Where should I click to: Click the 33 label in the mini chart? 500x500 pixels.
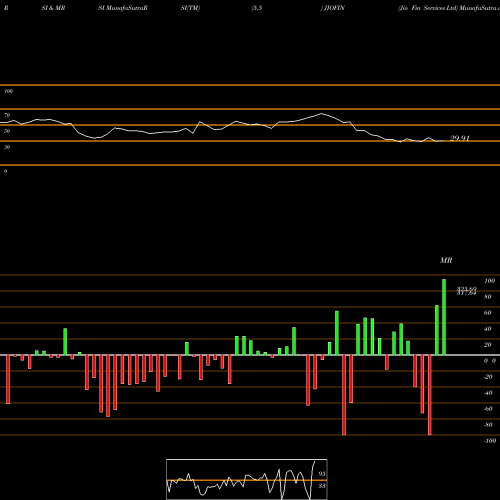coord(322,486)
